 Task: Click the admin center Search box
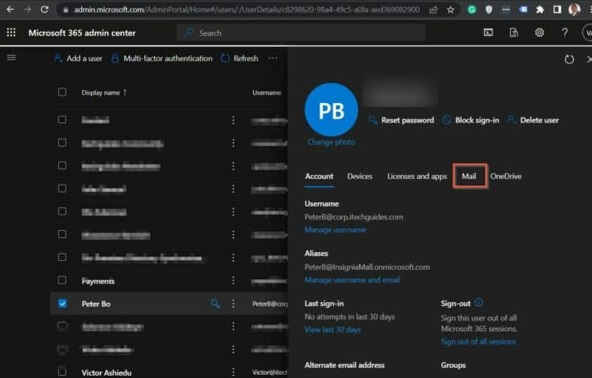click(x=301, y=33)
